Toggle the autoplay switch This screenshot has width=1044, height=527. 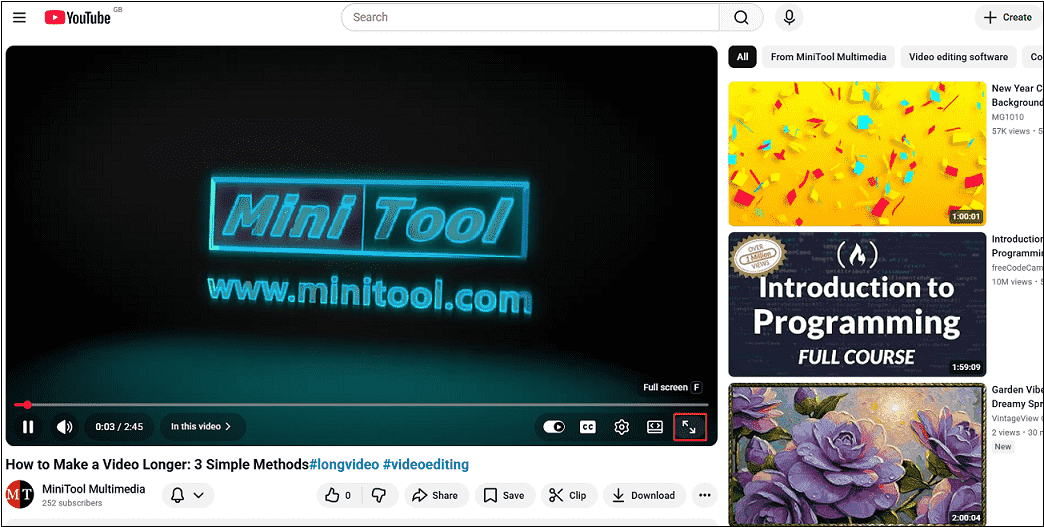coord(554,427)
